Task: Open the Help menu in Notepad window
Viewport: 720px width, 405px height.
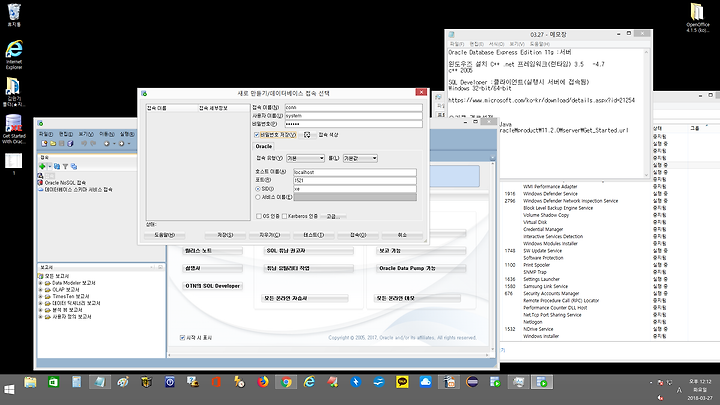Action: tap(540, 44)
